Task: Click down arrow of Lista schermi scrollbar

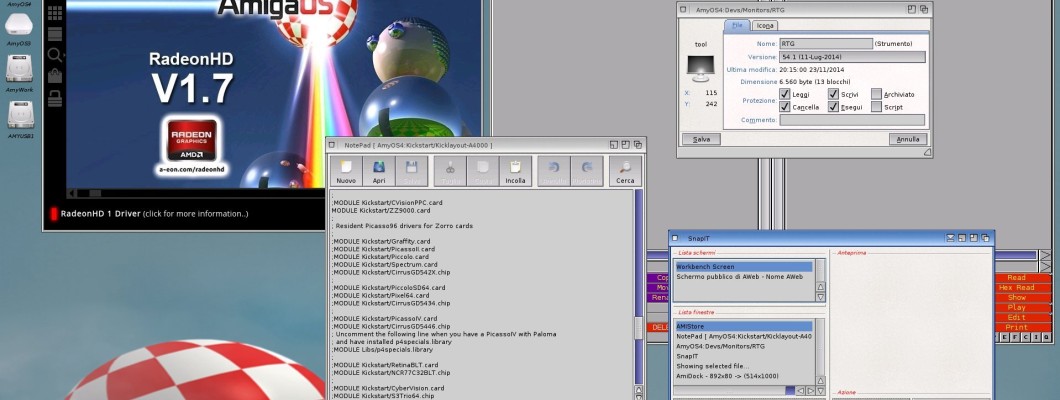Action: [821, 297]
